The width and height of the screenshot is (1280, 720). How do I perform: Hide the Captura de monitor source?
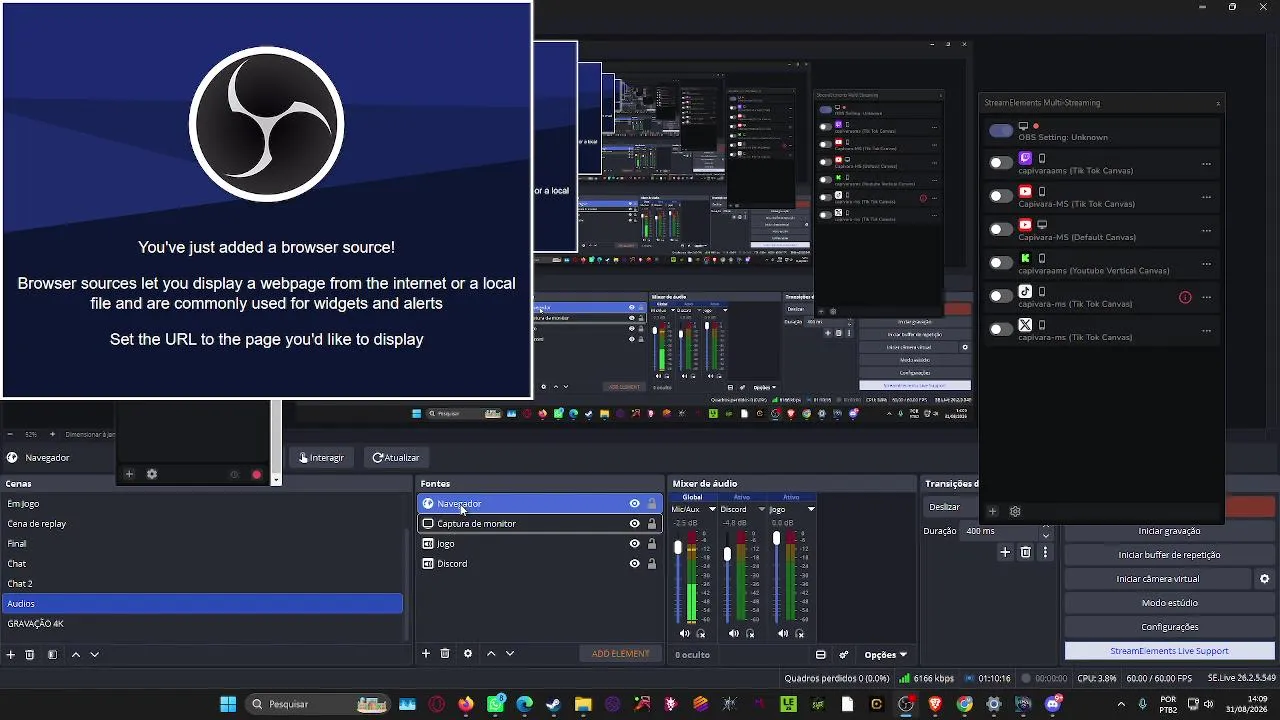pos(634,524)
